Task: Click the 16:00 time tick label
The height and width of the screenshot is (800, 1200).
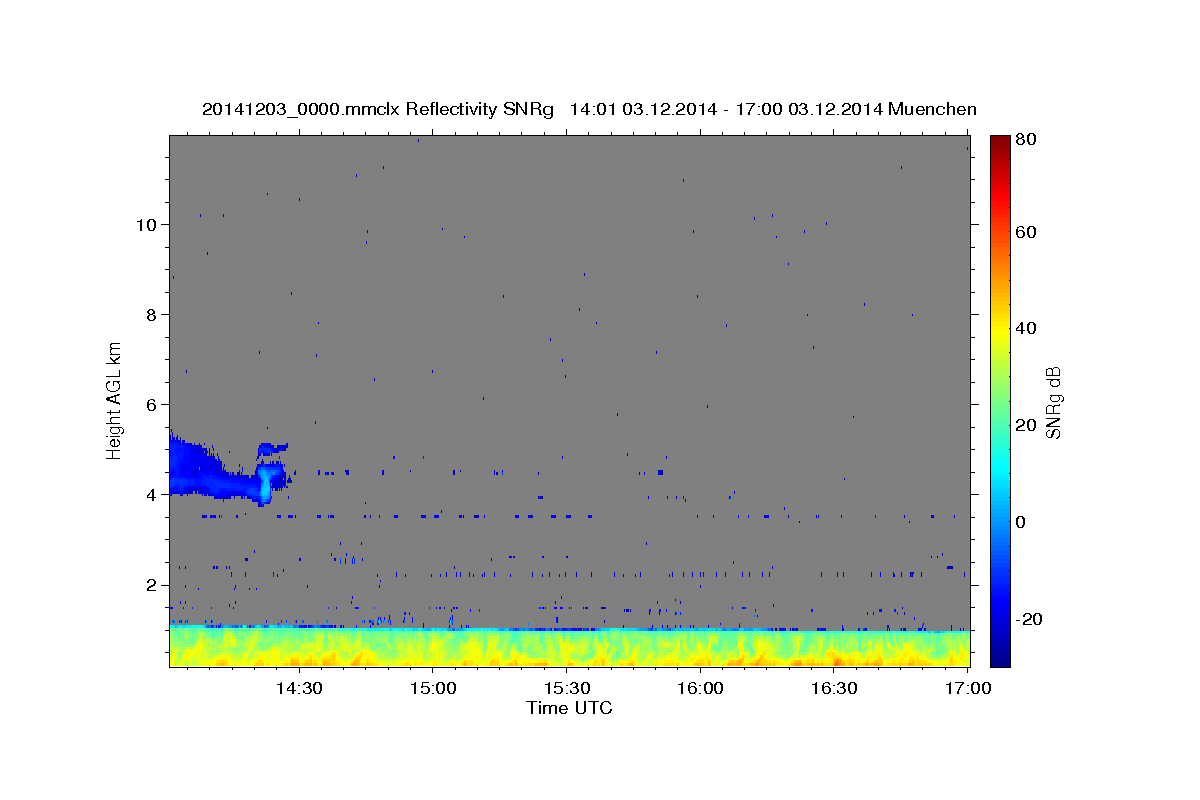Action: tap(700, 688)
